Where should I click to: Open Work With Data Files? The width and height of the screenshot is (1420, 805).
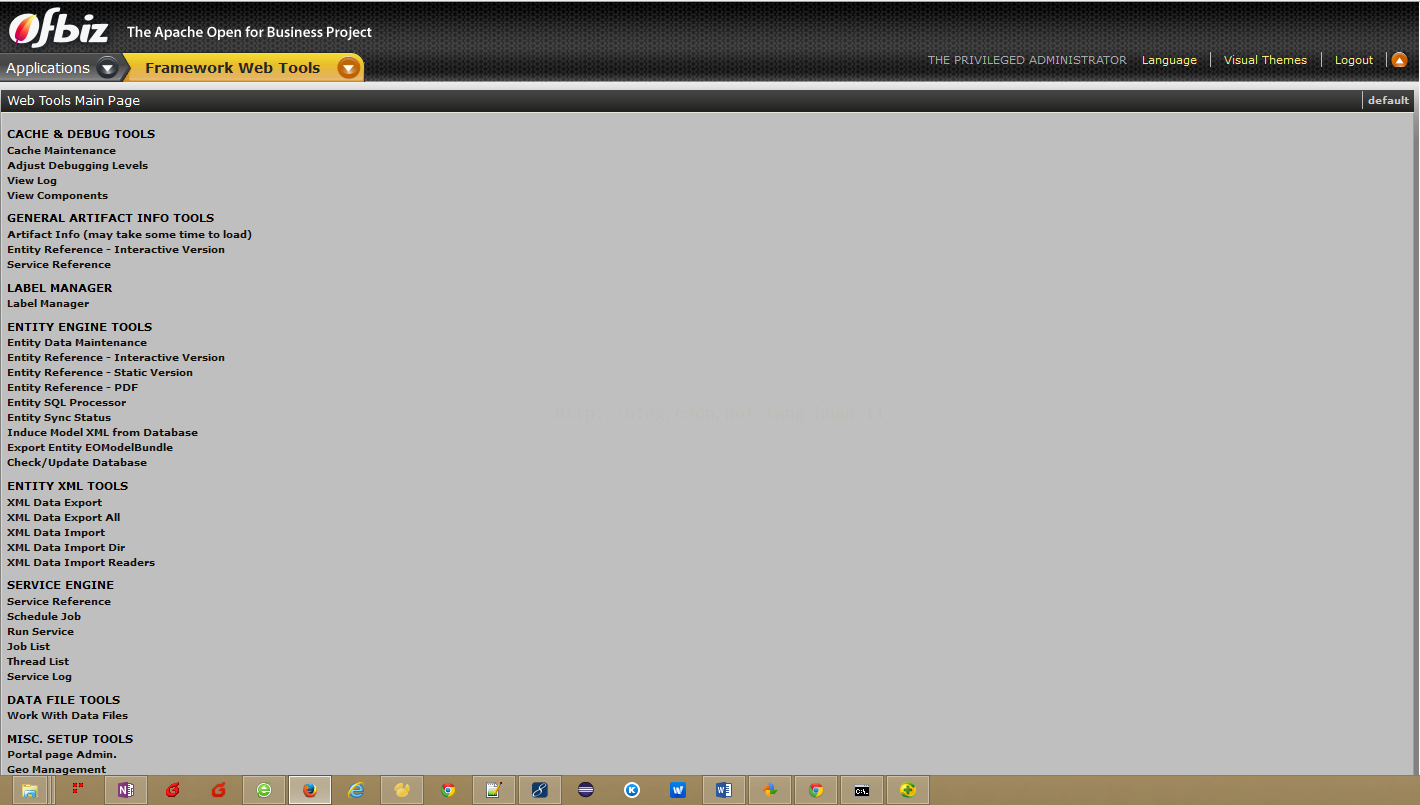tap(67, 716)
